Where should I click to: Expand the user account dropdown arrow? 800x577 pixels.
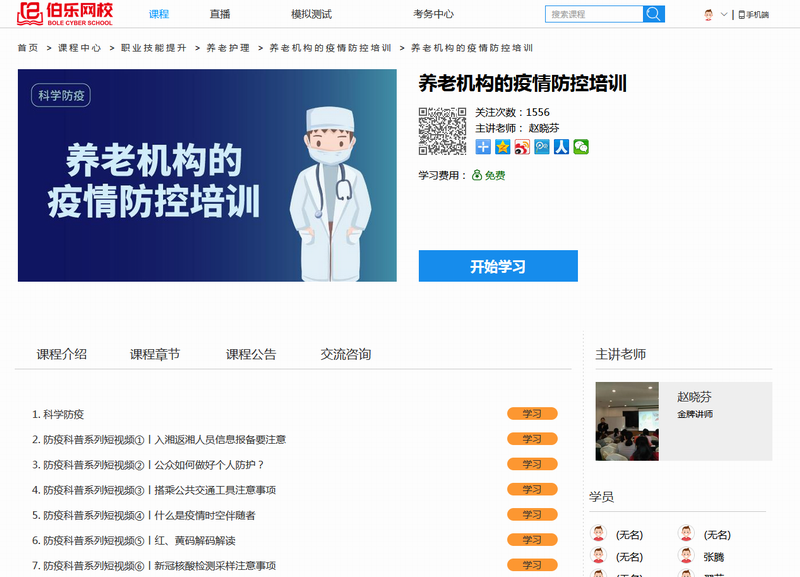pos(724,15)
